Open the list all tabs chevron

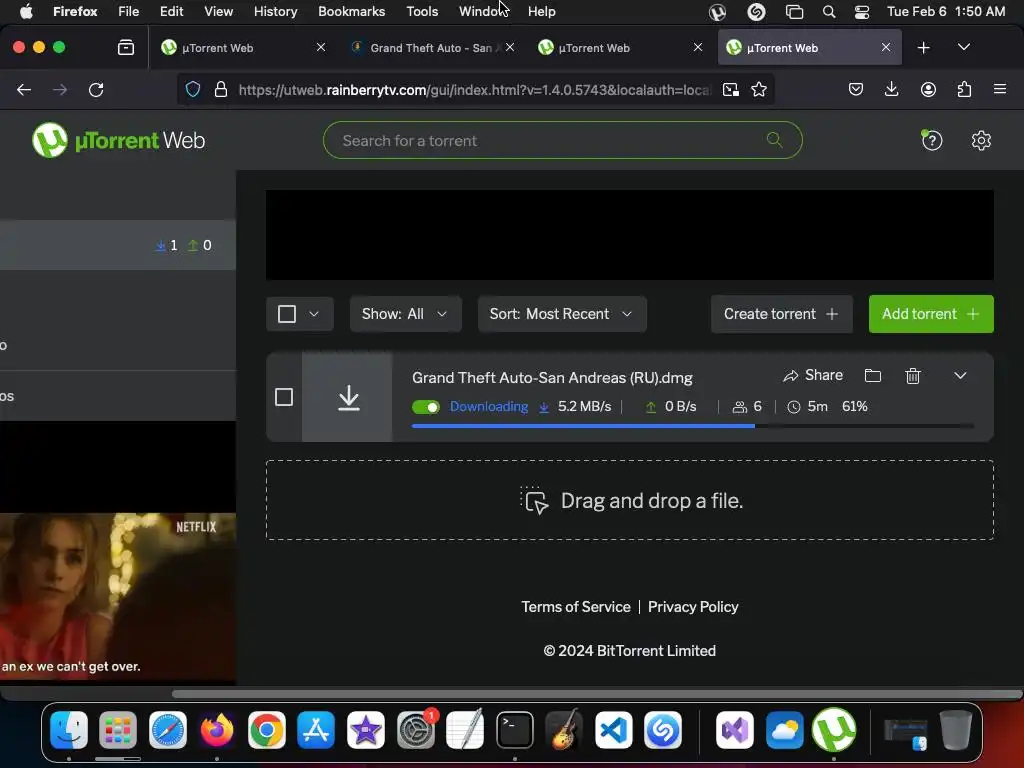pyautogui.click(x=963, y=47)
